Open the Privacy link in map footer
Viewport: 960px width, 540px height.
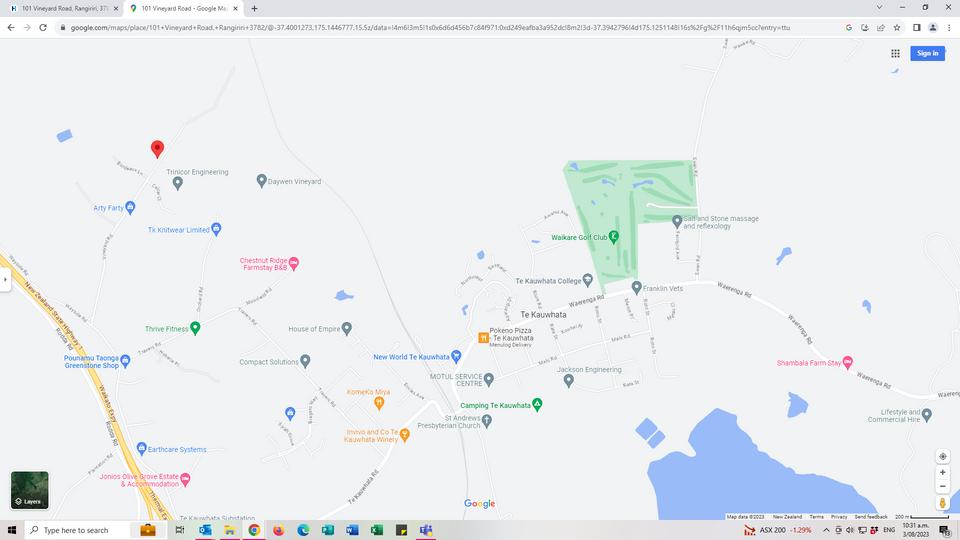point(839,517)
